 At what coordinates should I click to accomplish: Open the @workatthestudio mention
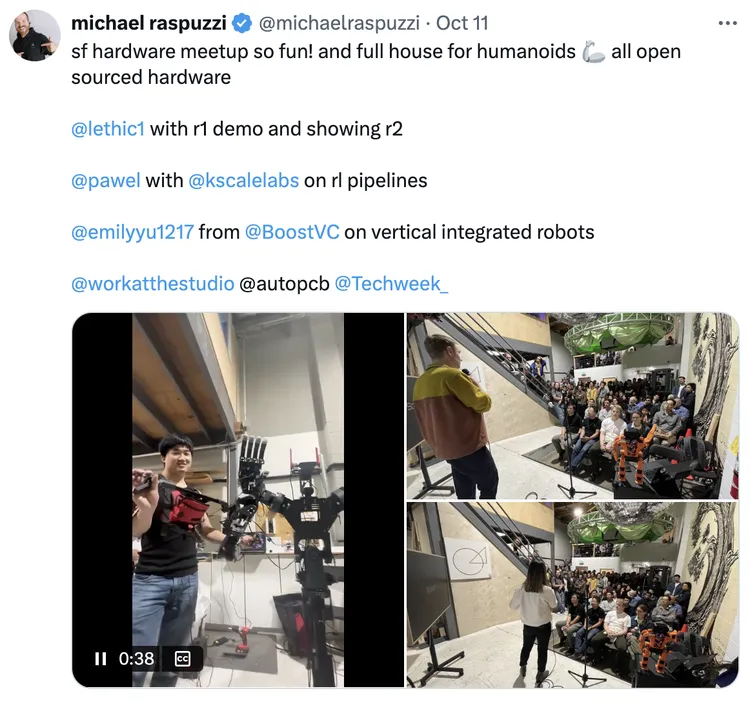152,284
